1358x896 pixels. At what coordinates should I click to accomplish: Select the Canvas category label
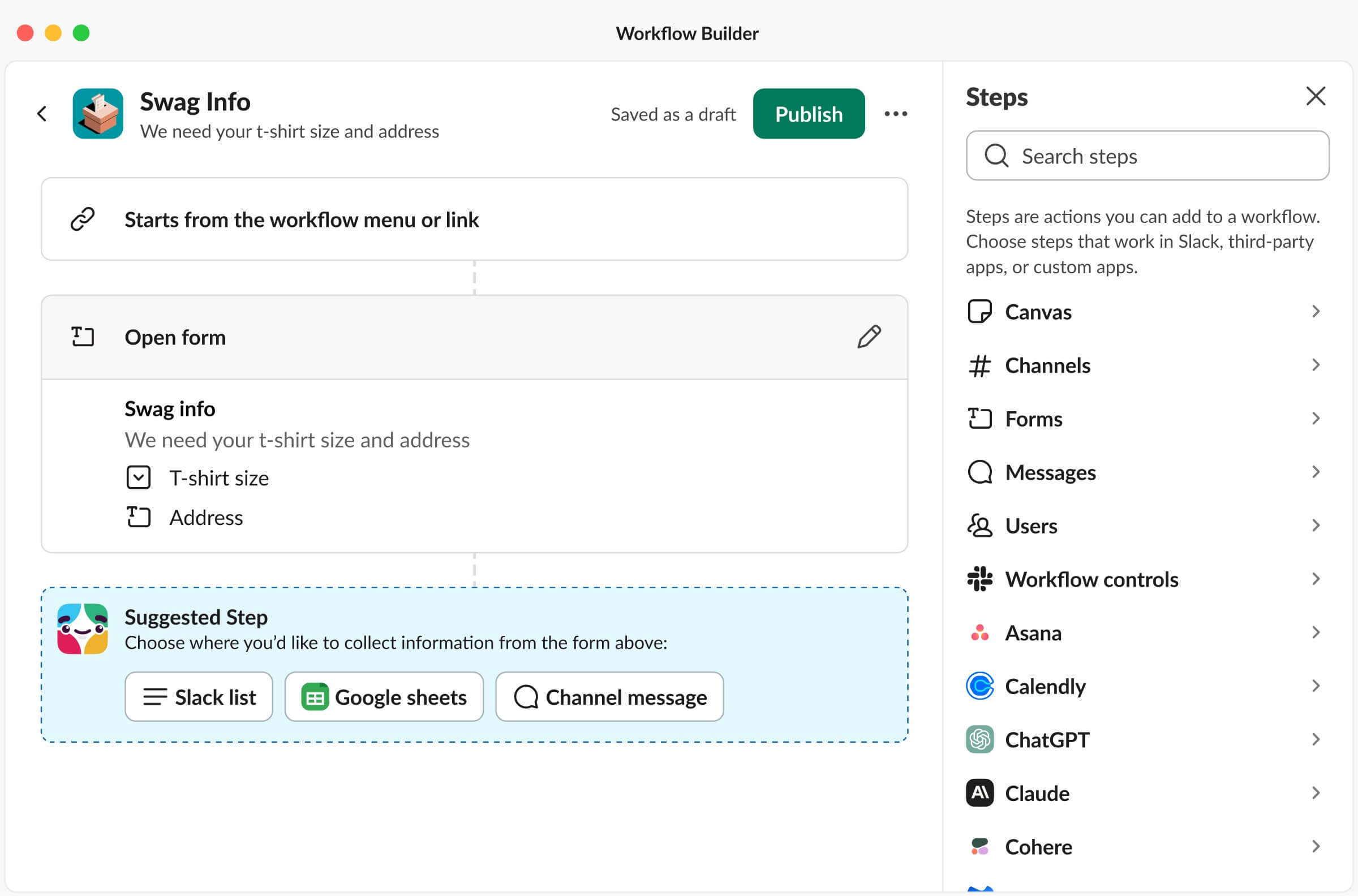click(1038, 312)
